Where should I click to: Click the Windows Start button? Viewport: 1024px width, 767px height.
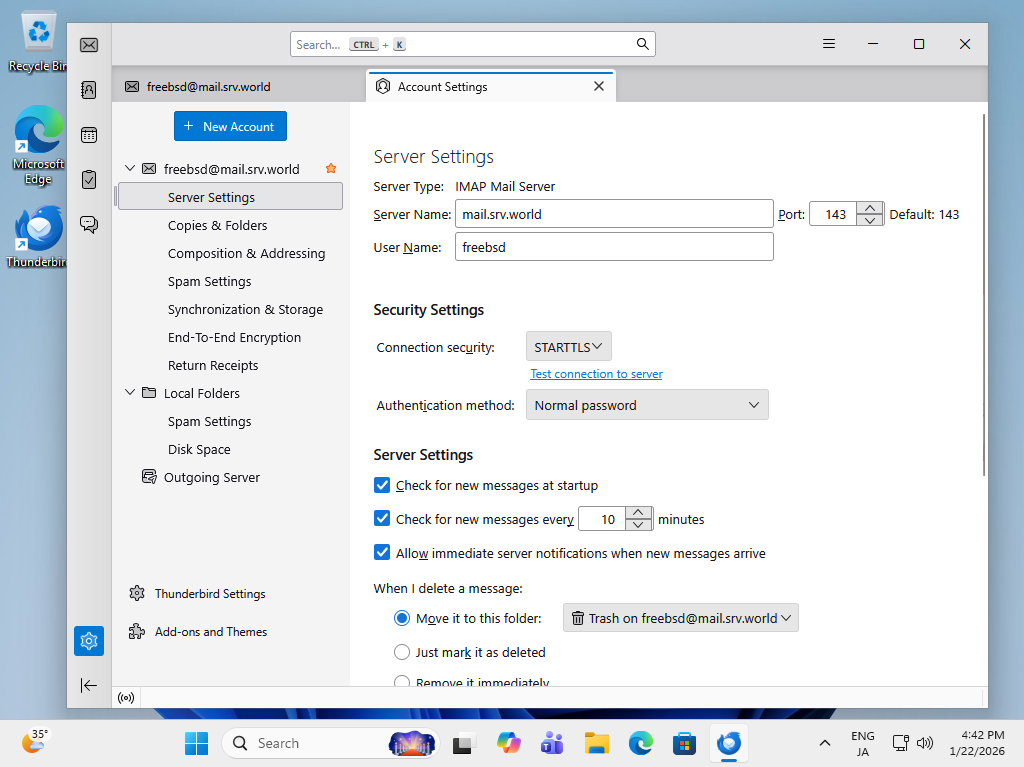pyautogui.click(x=197, y=743)
